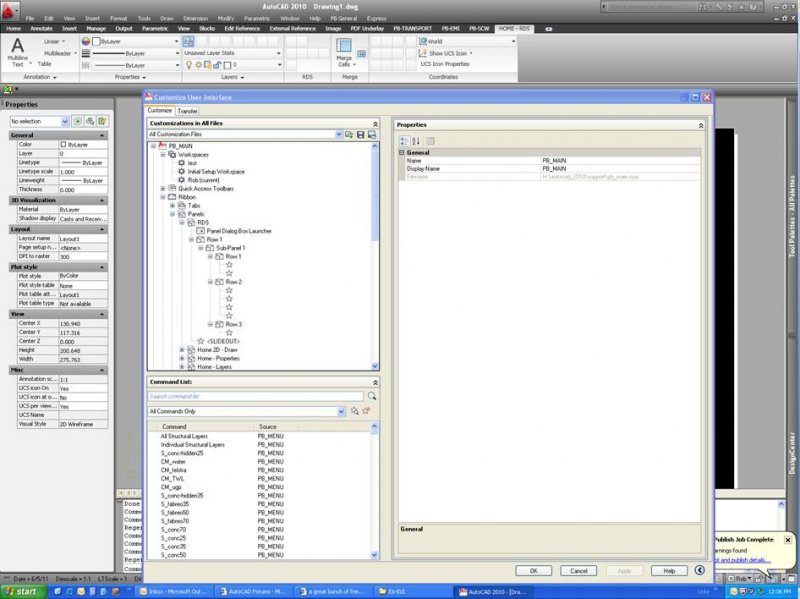Click the AutoCAD Forums taskbar button
Viewport: 800px width, 599px height.
tap(253, 592)
